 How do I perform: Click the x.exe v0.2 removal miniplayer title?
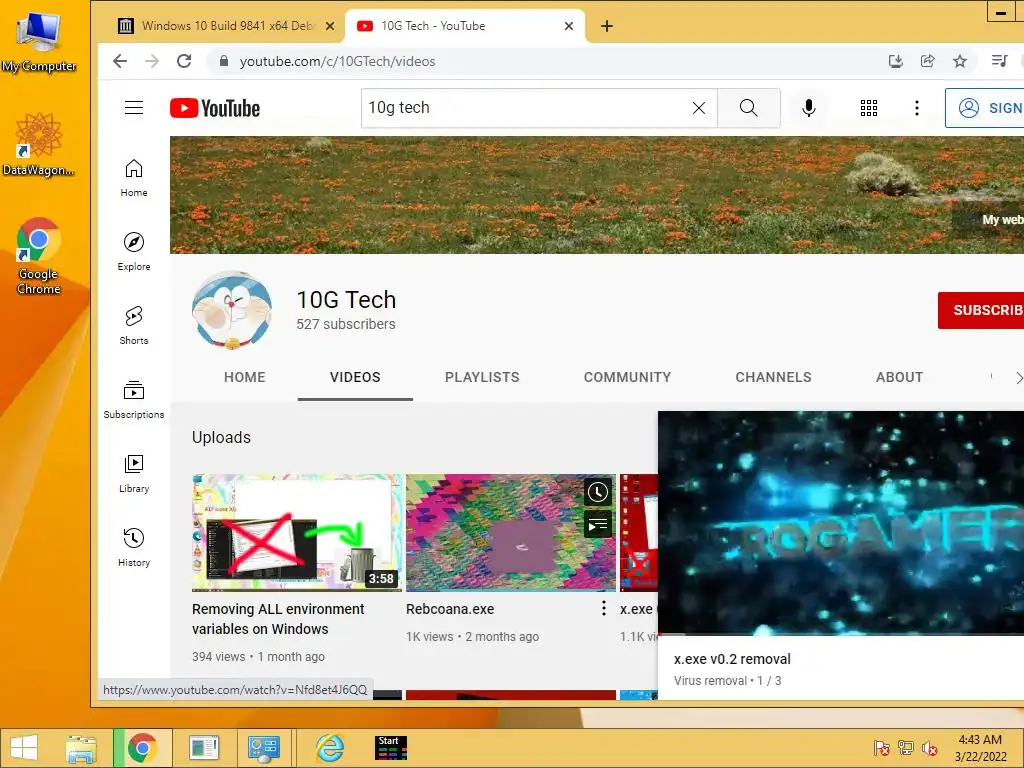coord(732,659)
